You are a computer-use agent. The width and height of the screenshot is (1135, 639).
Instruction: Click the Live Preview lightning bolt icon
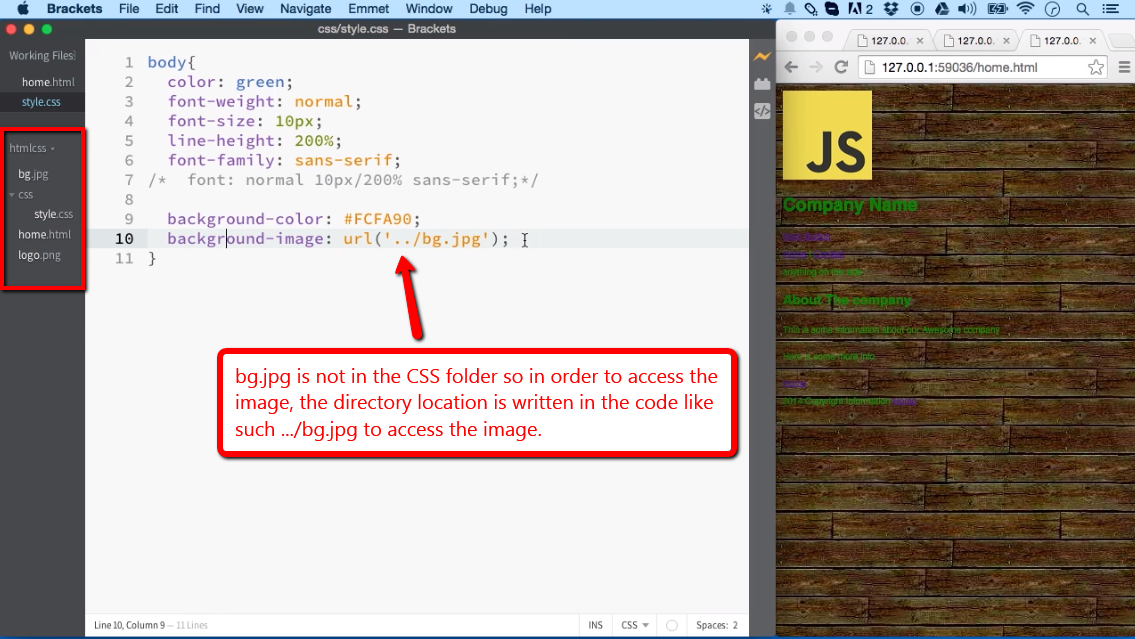pyautogui.click(x=762, y=57)
